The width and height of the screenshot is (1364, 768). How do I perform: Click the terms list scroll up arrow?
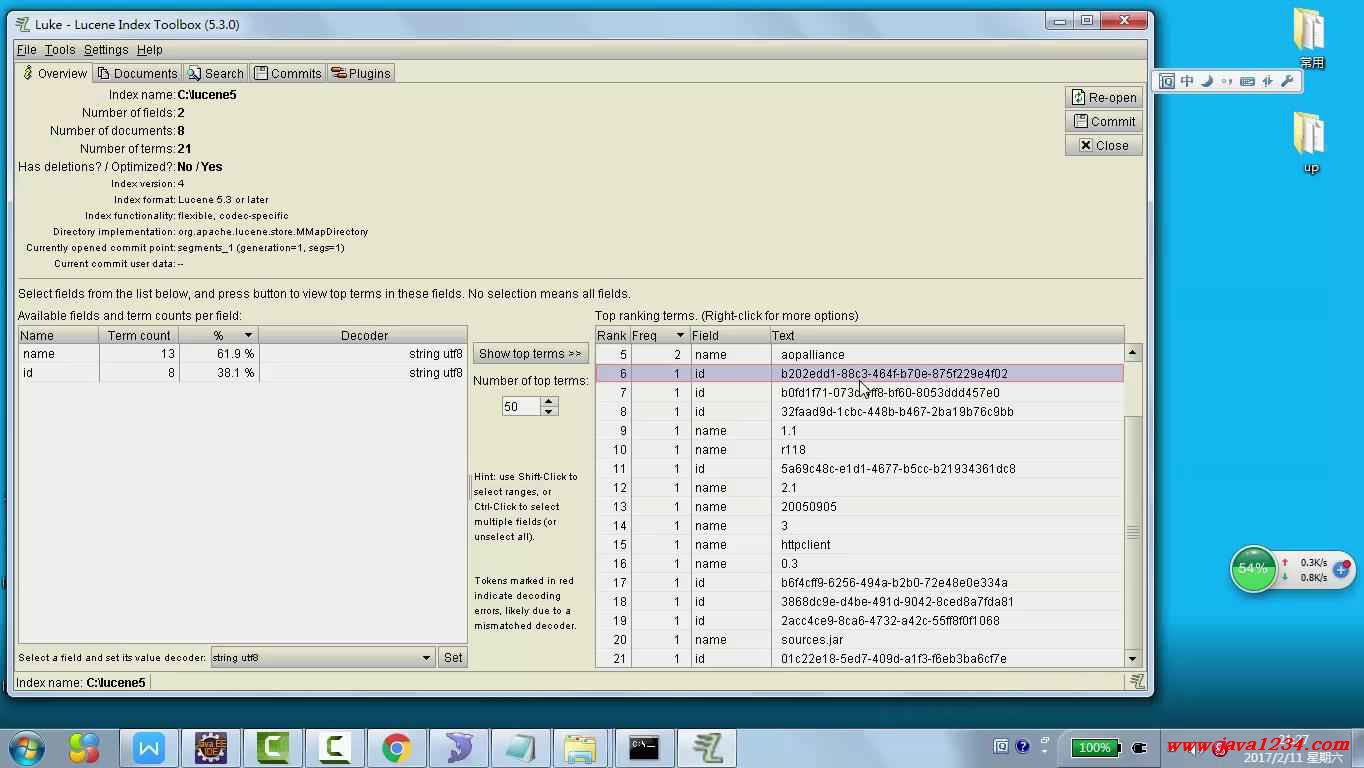[x=1132, y=353]
